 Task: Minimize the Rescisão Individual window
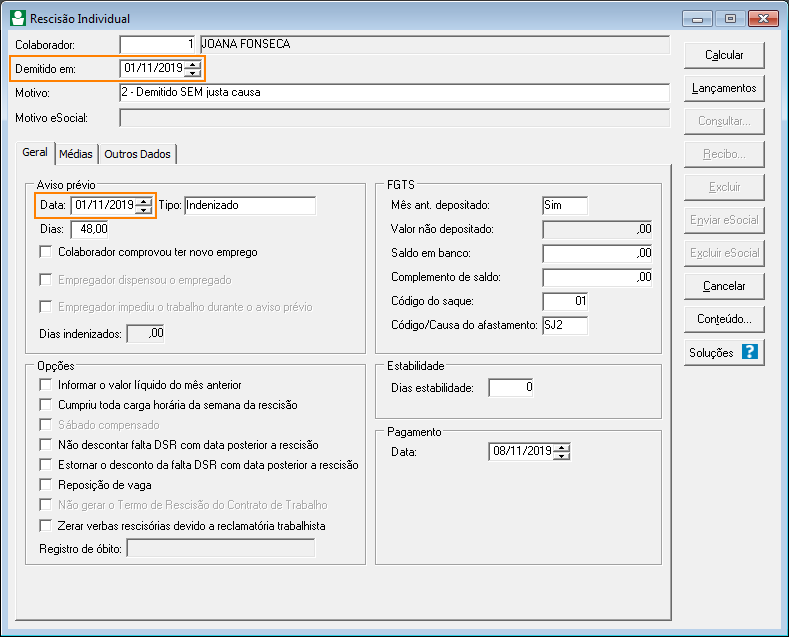tap(697, 19)
